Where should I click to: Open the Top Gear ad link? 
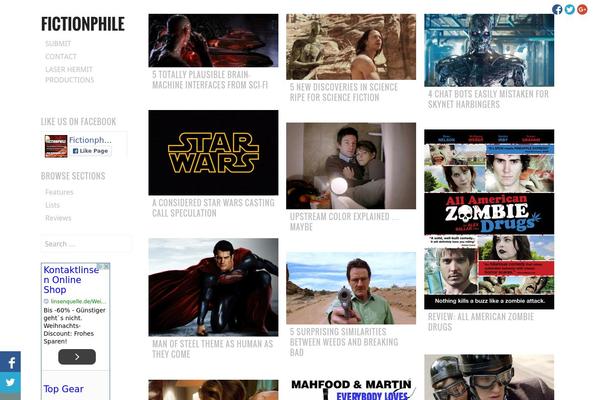coord(64,389)
